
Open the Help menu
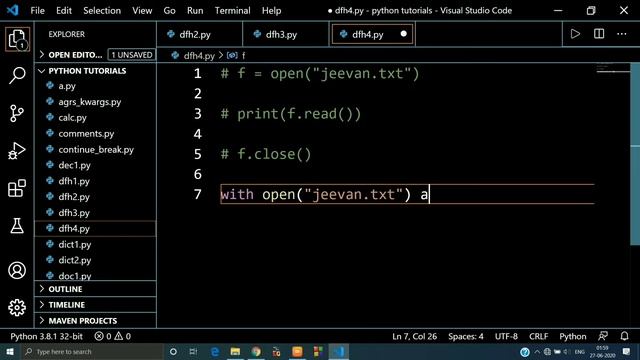click(x=271, y=11)
